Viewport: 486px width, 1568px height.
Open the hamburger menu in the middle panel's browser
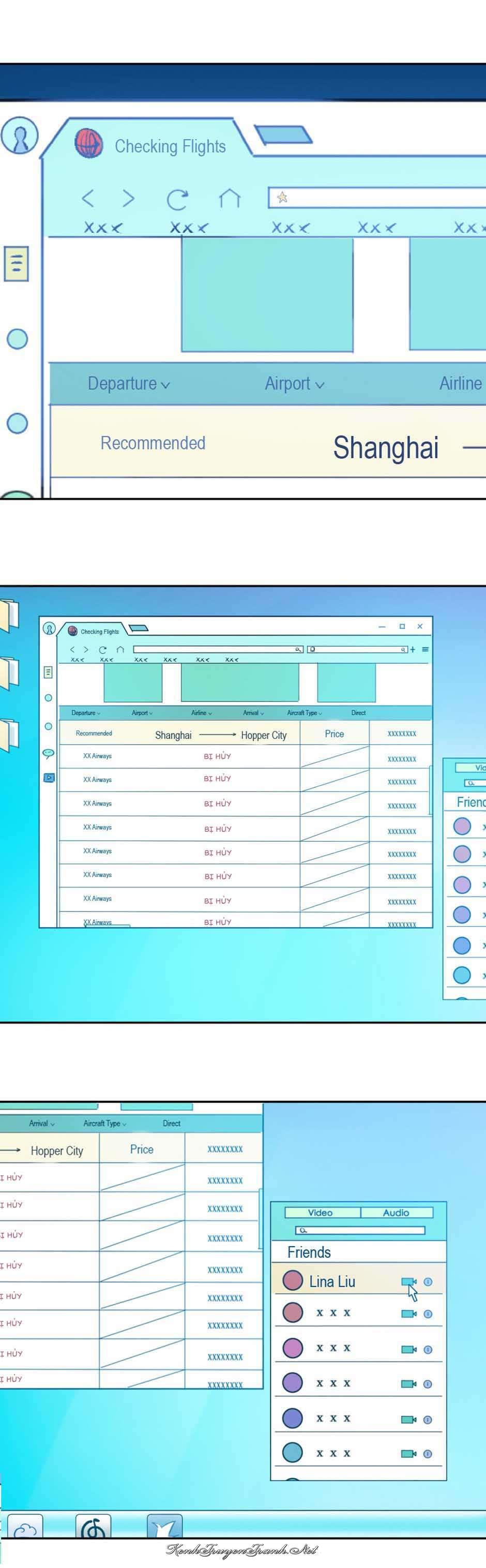[425, 649]
